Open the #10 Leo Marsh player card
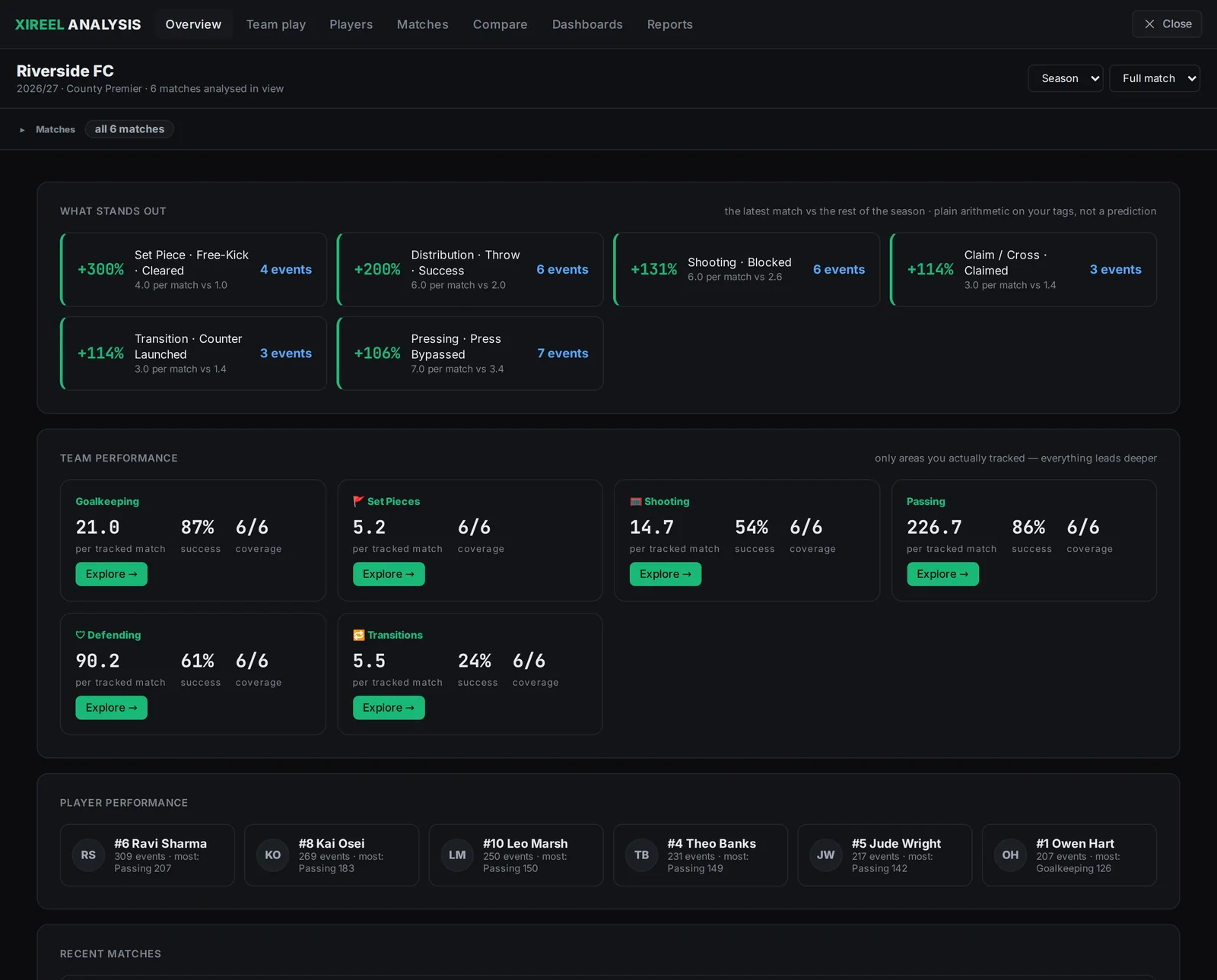Viewport: 1217px width, 980px height. (x=516, y=855)
